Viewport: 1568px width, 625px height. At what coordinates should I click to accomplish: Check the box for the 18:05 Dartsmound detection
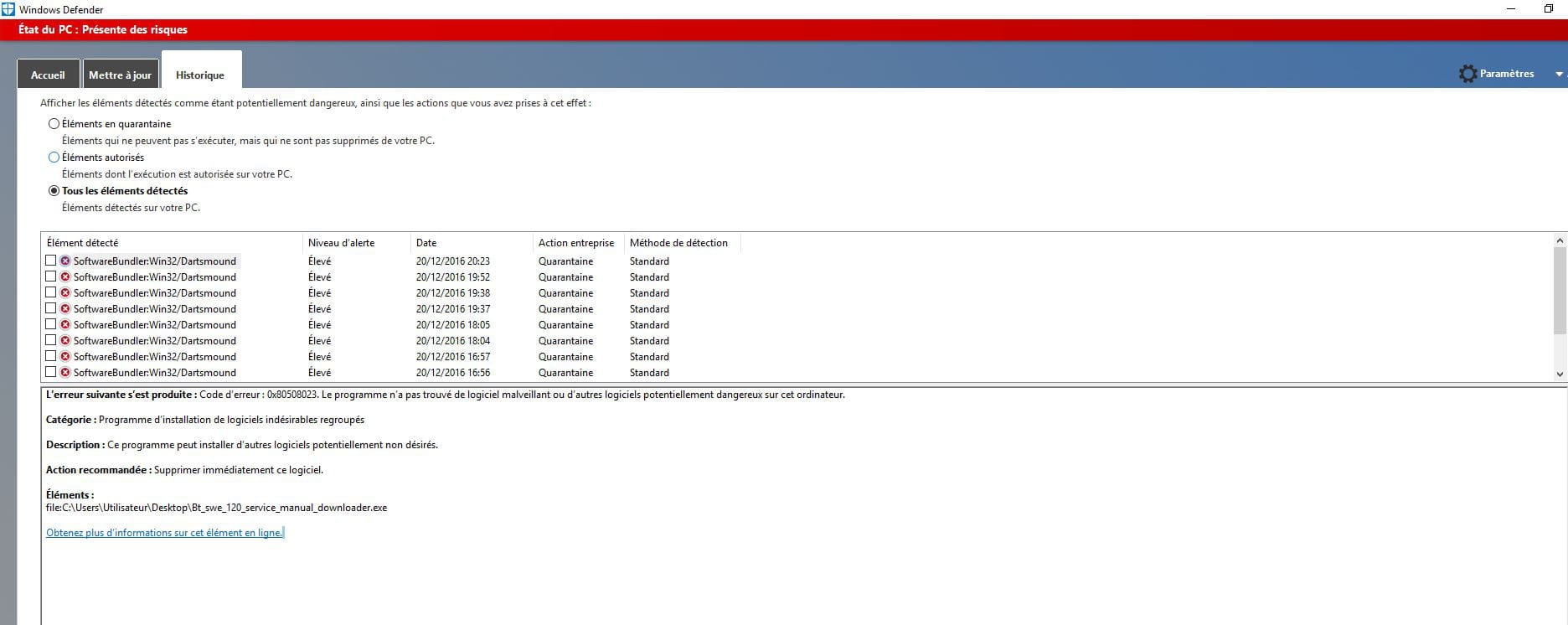(x=51, y=324)
